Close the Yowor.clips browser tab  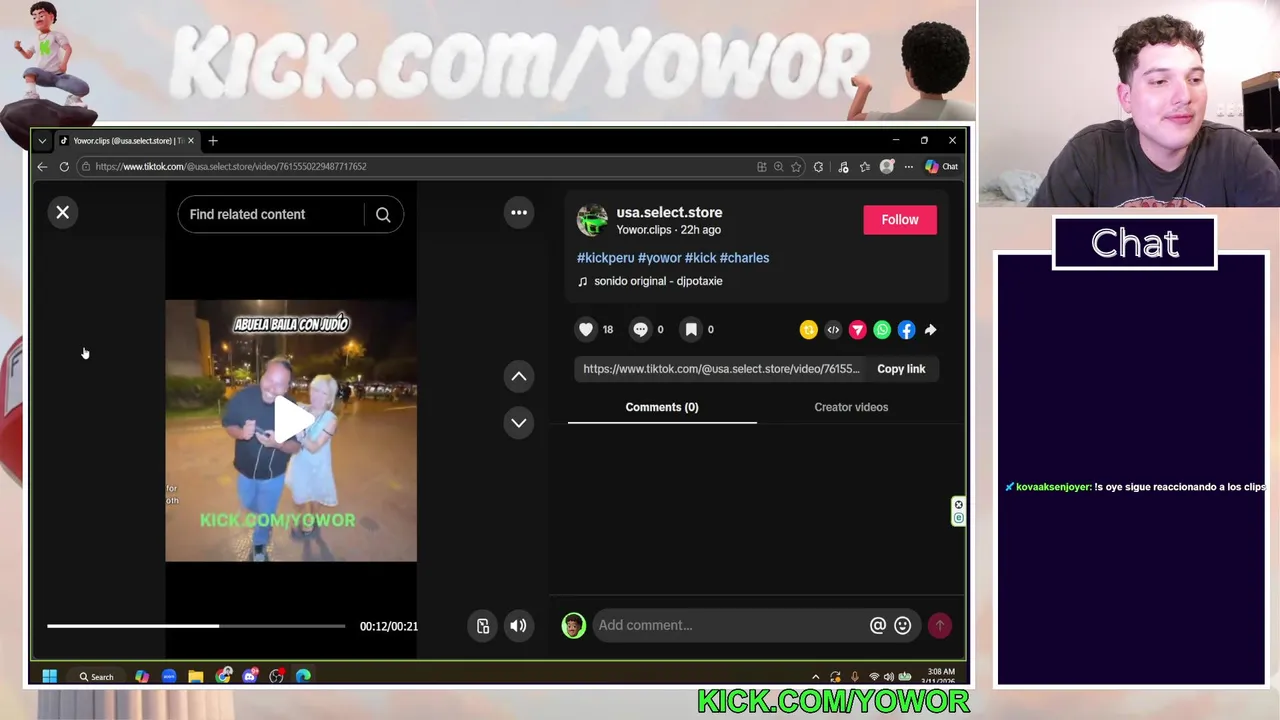[x=191, y=141]
